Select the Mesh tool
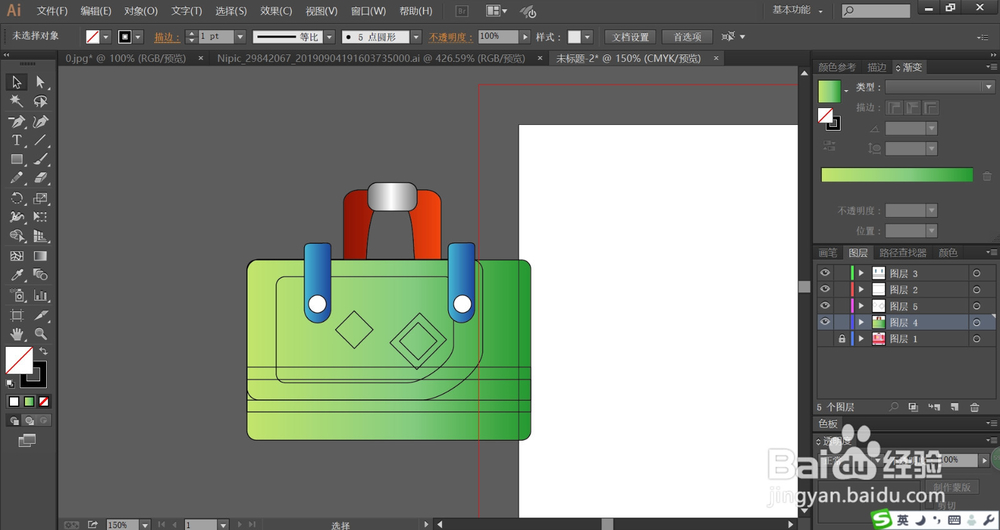This screenshot has height=530, width=1000. pos(17,256)
